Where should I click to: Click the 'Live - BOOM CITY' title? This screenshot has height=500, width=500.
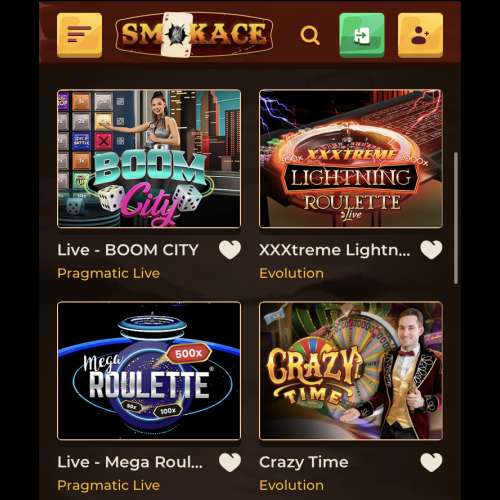click(x=128, y=250)
